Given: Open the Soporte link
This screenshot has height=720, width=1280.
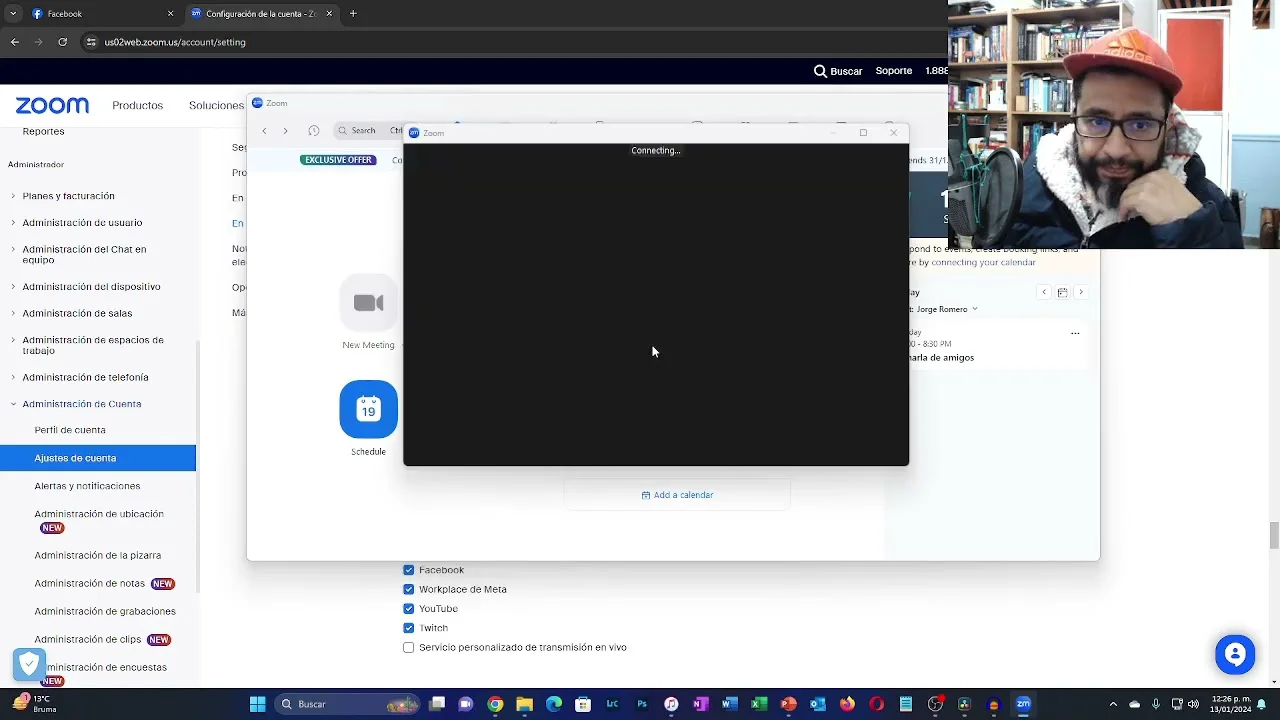Looking at the screenshot, I should pyautogui.click(x=893, y=71).
